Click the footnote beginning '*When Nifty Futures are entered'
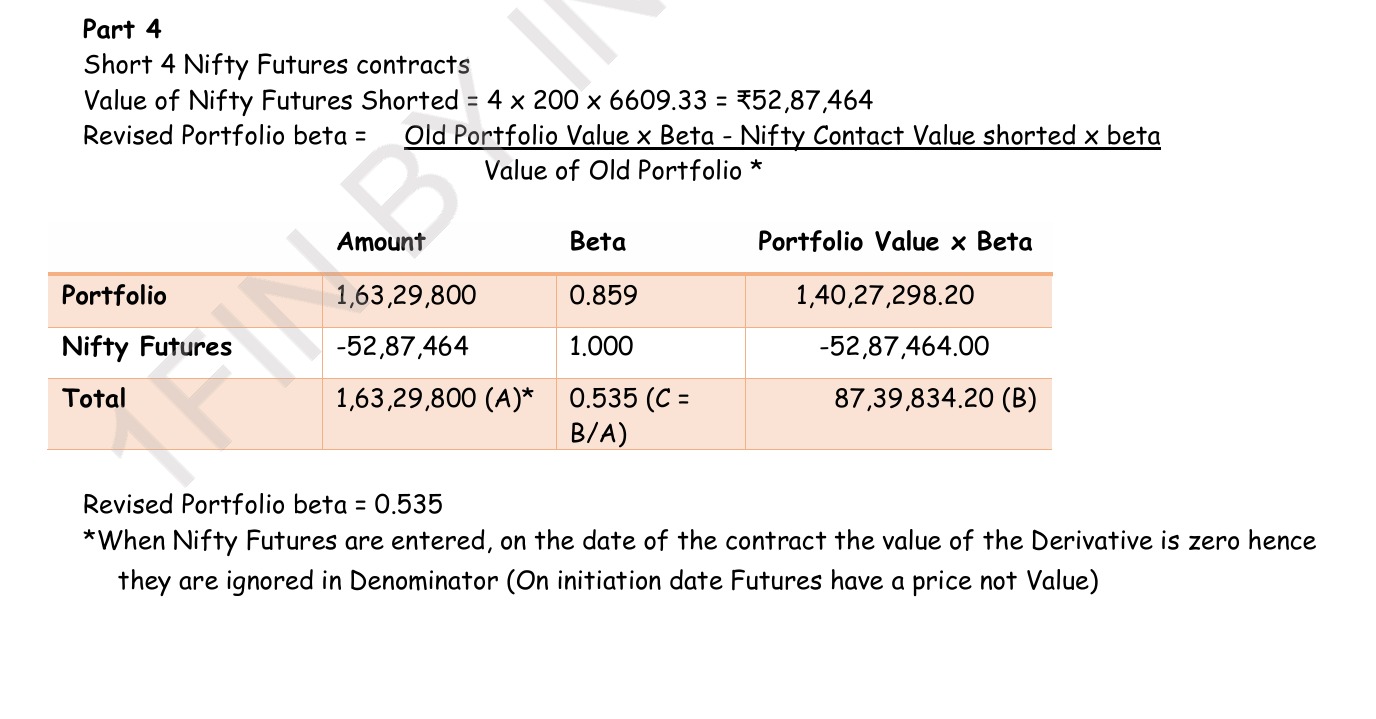 tap(698, 542)
